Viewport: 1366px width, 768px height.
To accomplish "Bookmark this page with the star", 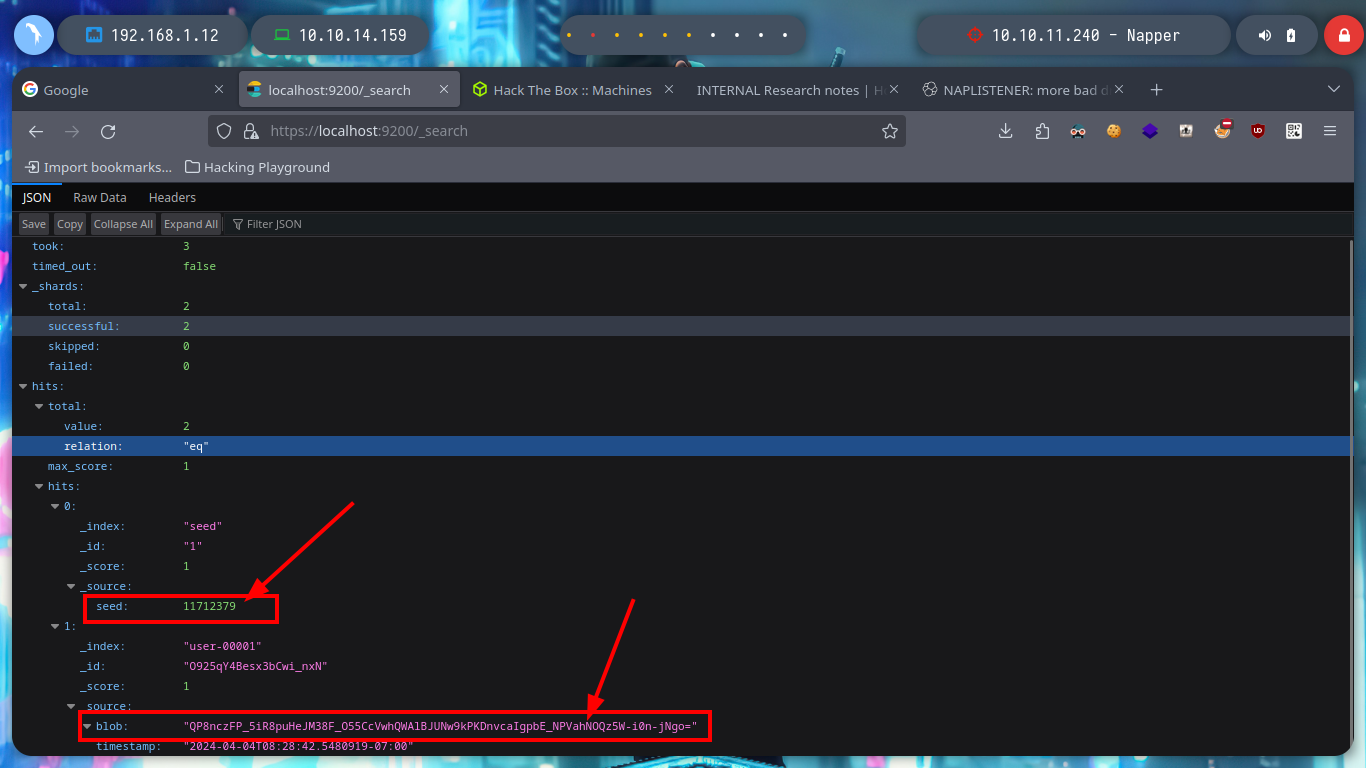I will (889, 131).
